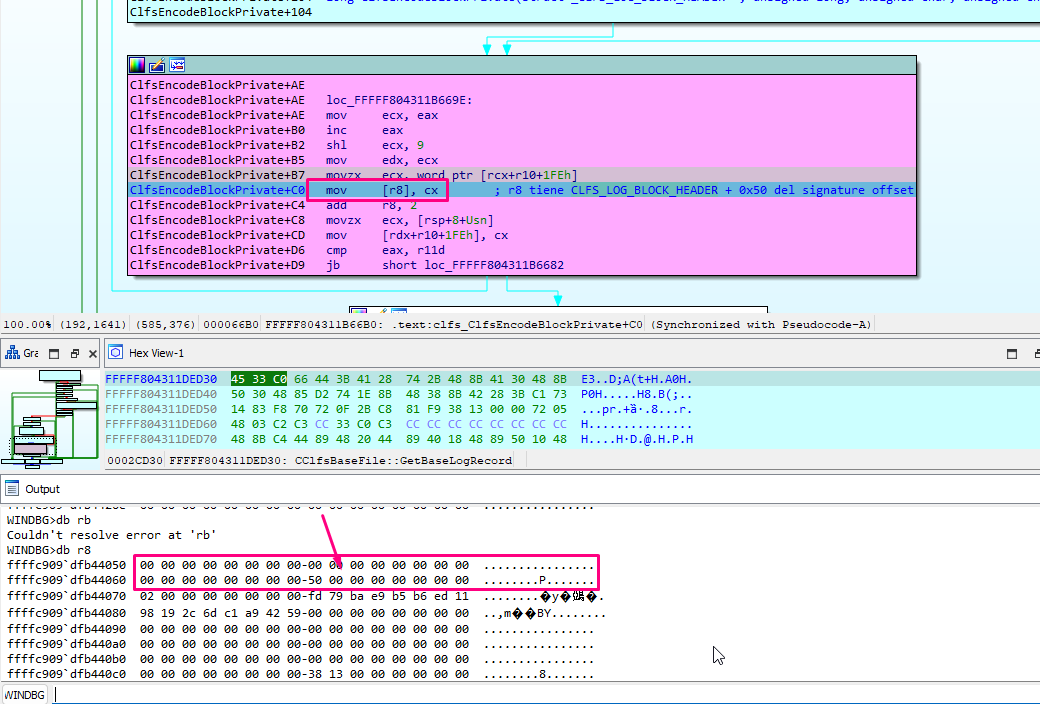Select the 'mov ecx, eax' instruction line
The image size is (1040, 704).
(x=382, y=115)
